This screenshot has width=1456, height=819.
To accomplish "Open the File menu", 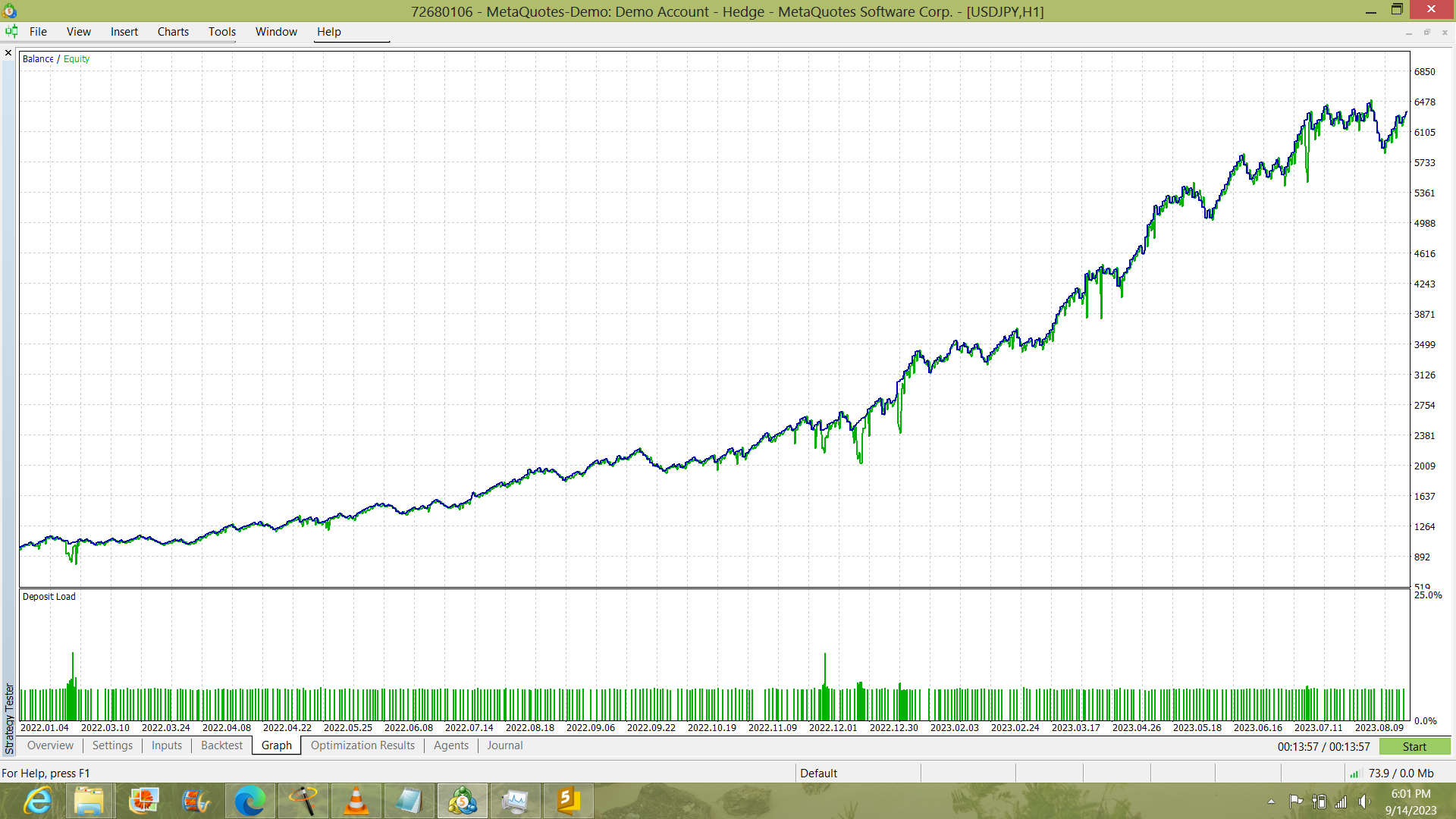I will [x=38, y=32].
